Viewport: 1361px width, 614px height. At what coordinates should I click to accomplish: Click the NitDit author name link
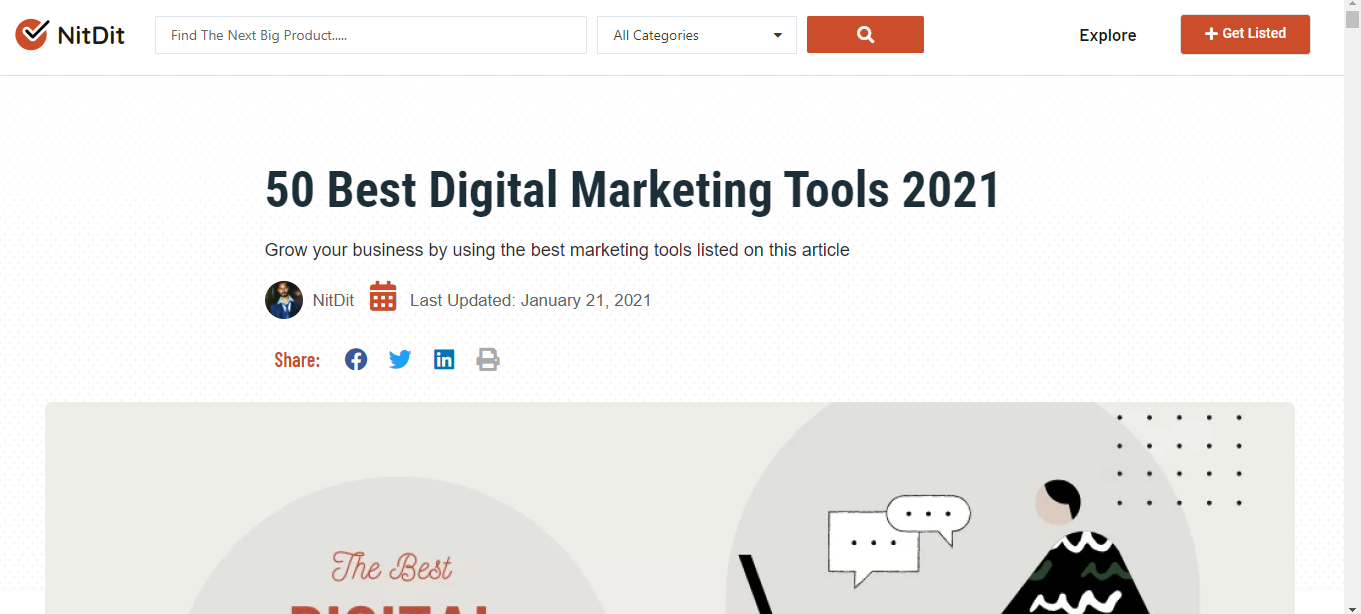333,300
